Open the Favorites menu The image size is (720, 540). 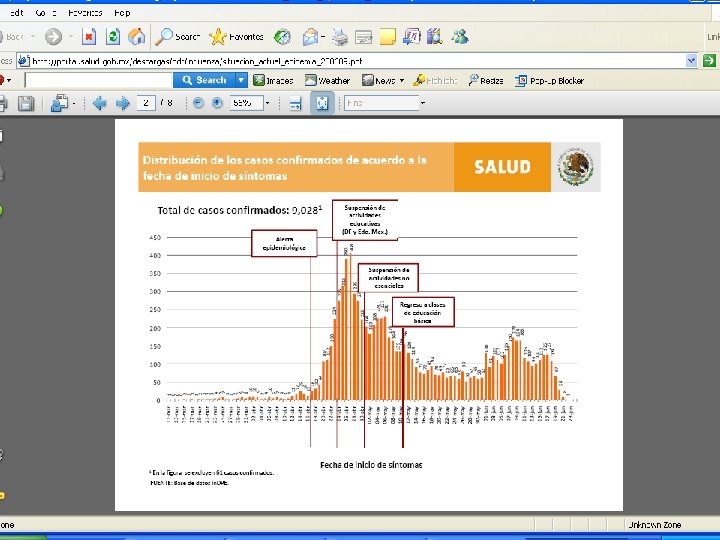(85, 13)
